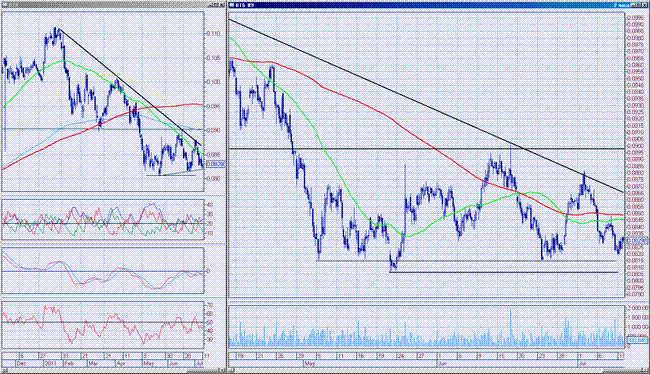Click the BTS chart window title icon
This screenshot has width=650, height=374.
pos(232,5)
